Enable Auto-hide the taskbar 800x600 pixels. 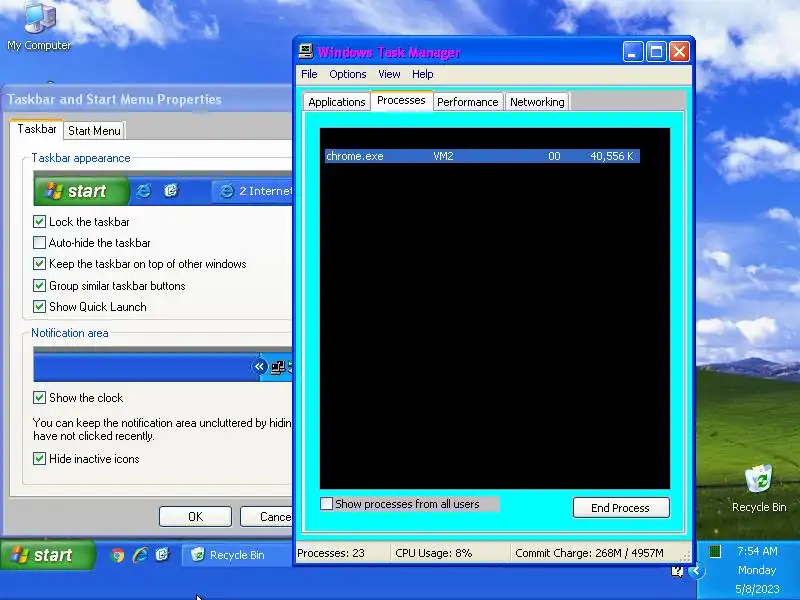click(x=39, y=243)
